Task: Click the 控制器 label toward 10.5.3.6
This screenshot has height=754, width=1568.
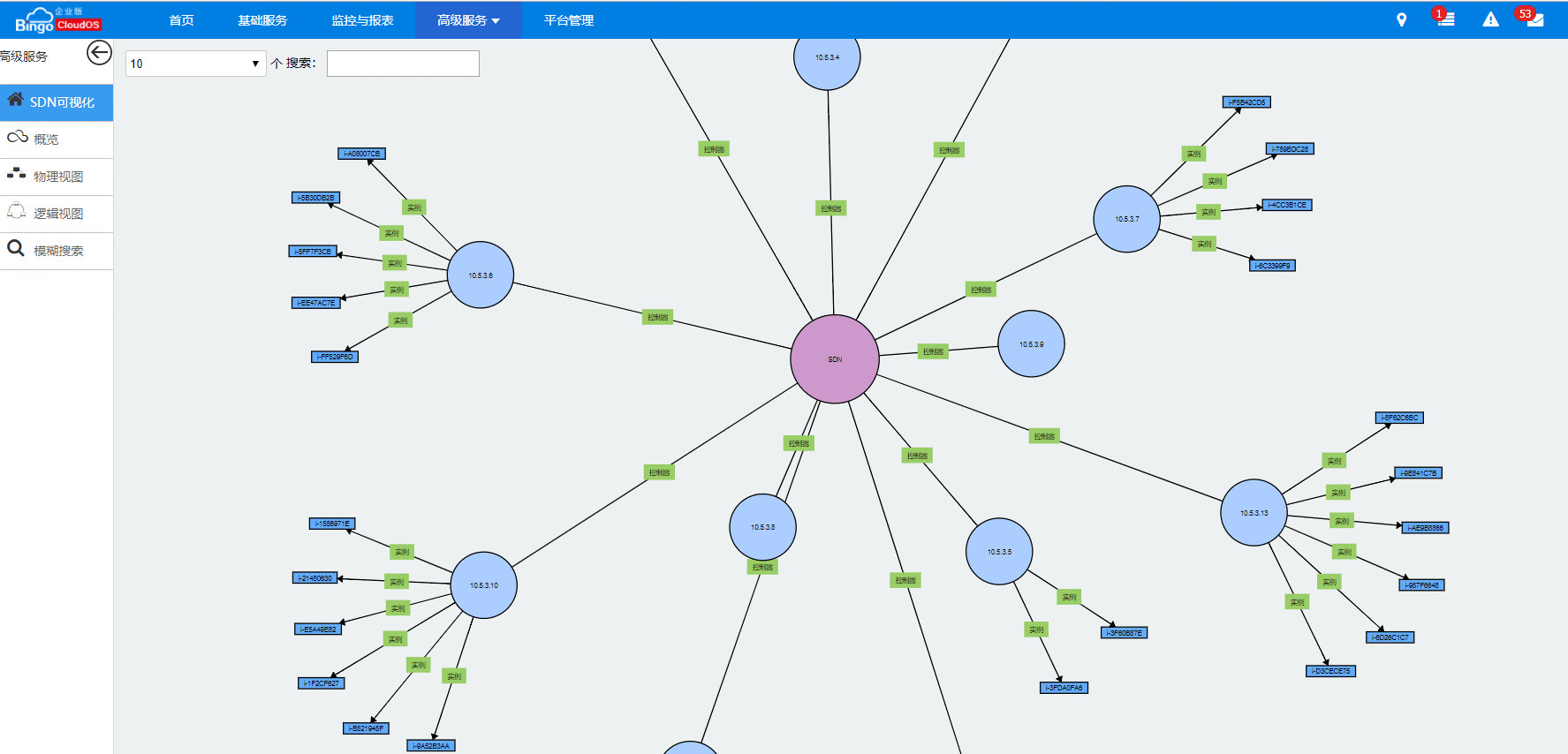Action: 657,317
